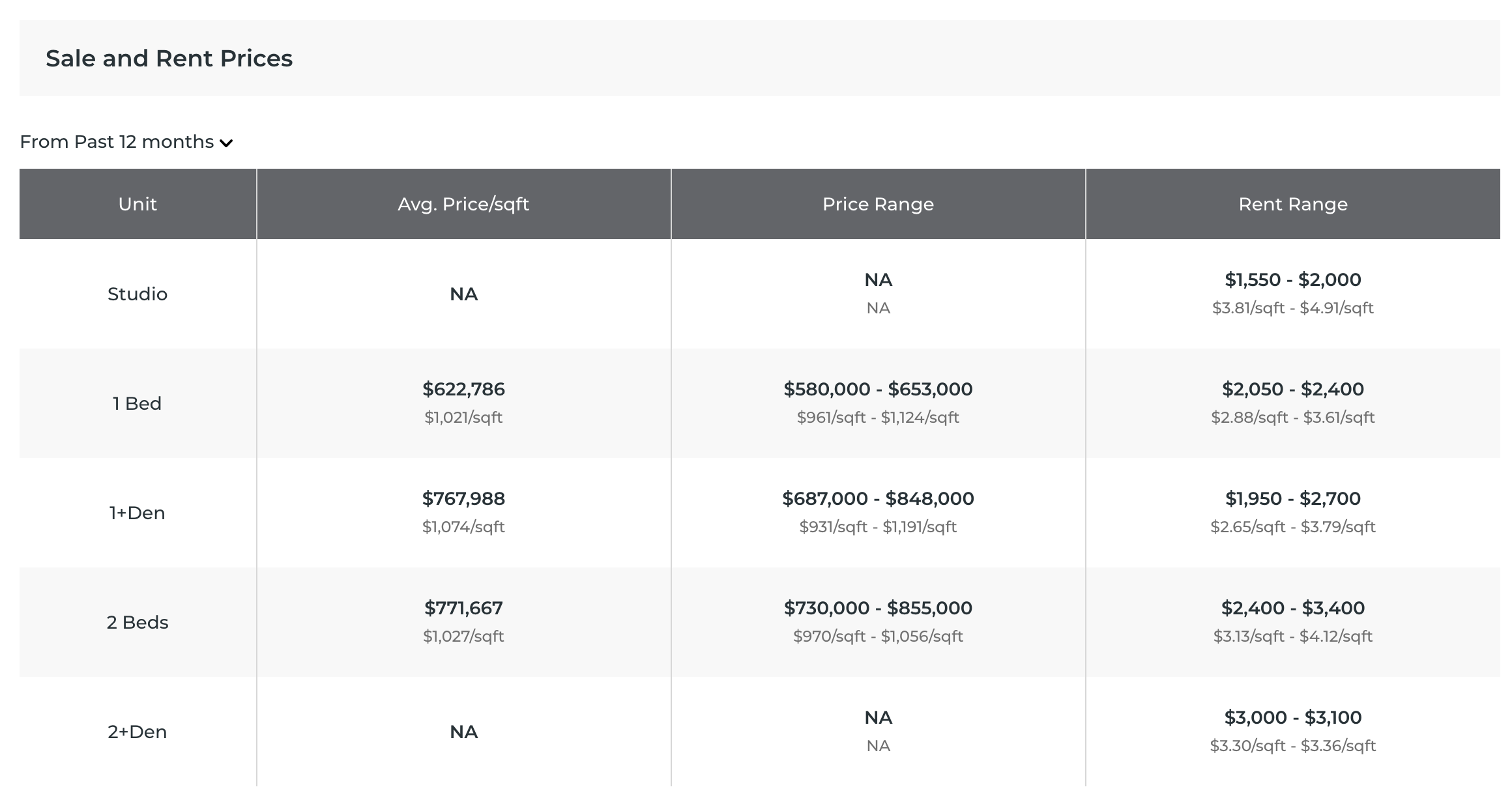Screen dimensions: 1512x800
Task: Click the Sale and Rent Prices heading
Action: click(x=169, y=59)
